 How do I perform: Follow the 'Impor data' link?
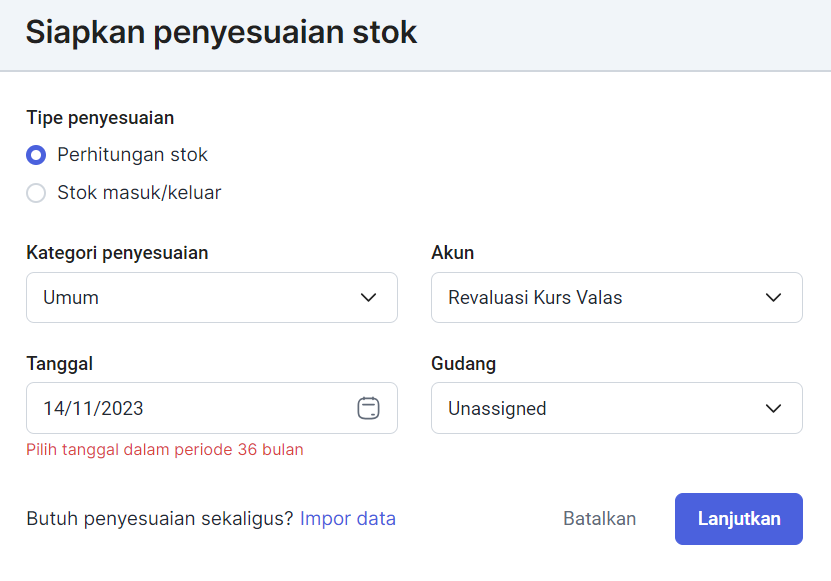coord(348,518)
